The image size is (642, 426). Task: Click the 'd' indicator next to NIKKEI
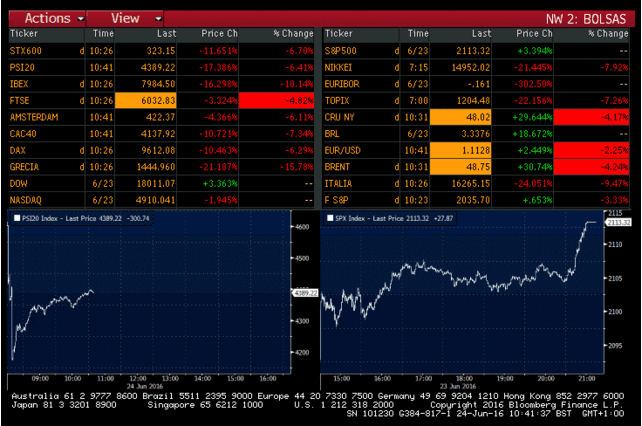396,66
